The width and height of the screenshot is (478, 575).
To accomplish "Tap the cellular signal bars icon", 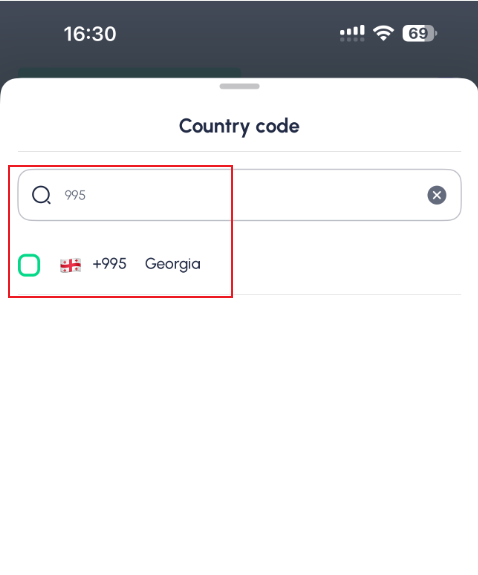I will (x=352, y=33).
